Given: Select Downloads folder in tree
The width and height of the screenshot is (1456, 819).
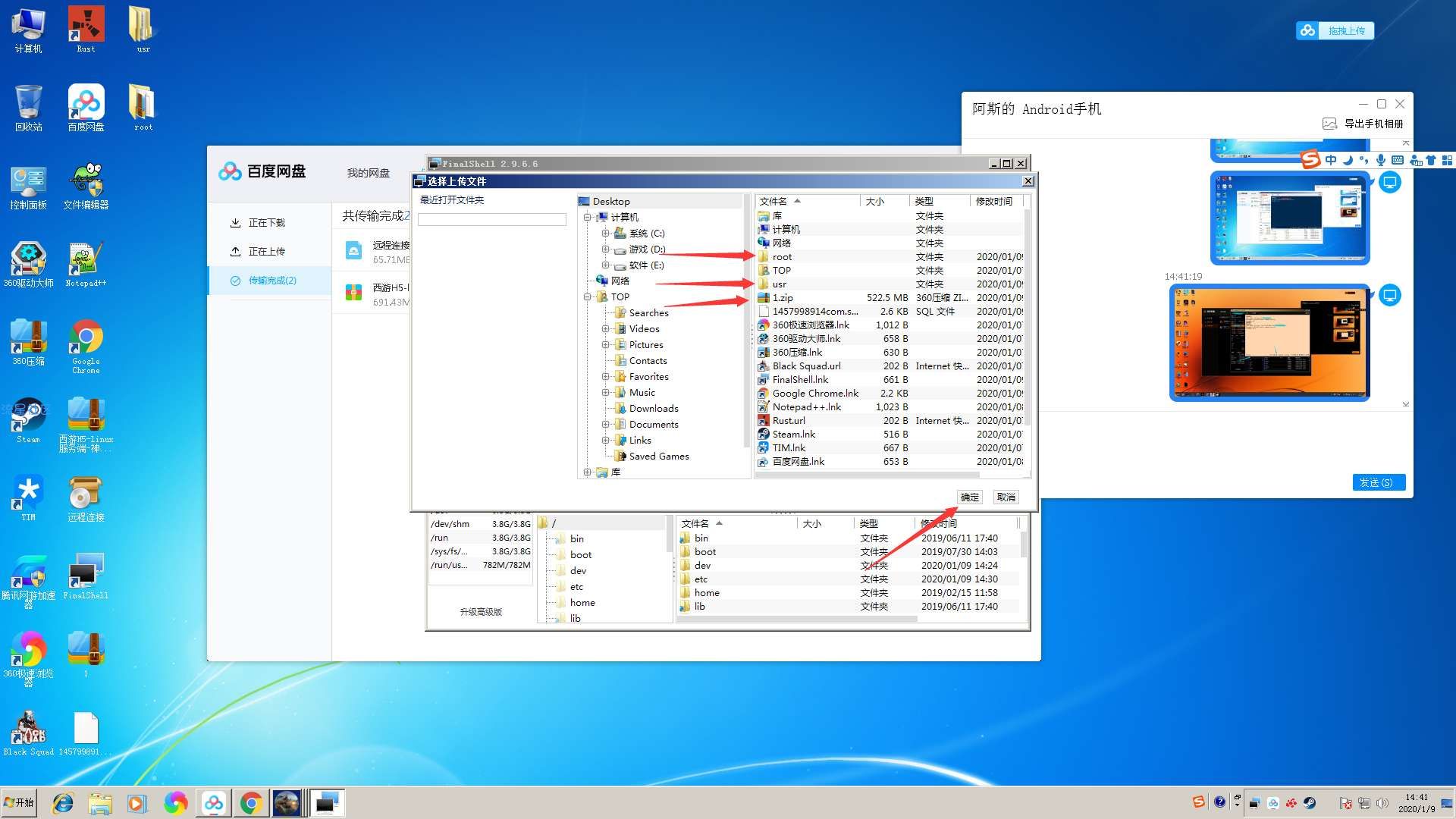Looking at the screenshot, I should pyautogui.click(x=653, y=409).
